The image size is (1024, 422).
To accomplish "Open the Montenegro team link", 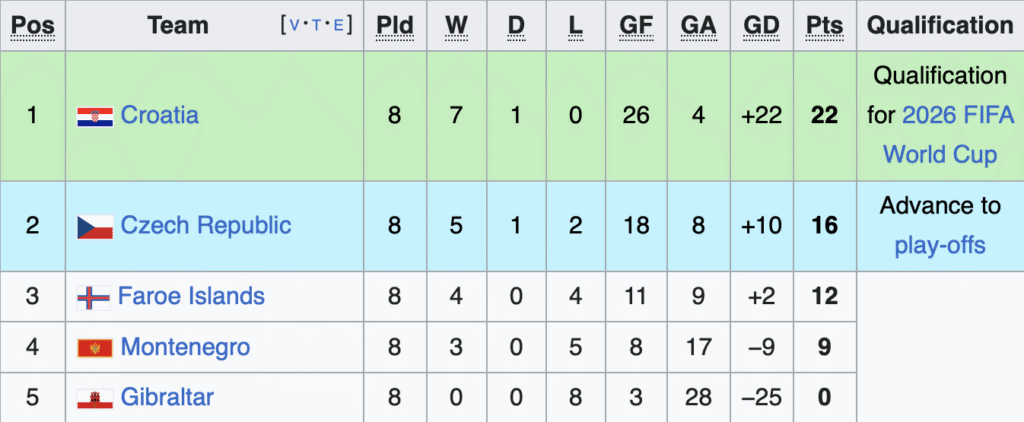I will tap(185, 348).
